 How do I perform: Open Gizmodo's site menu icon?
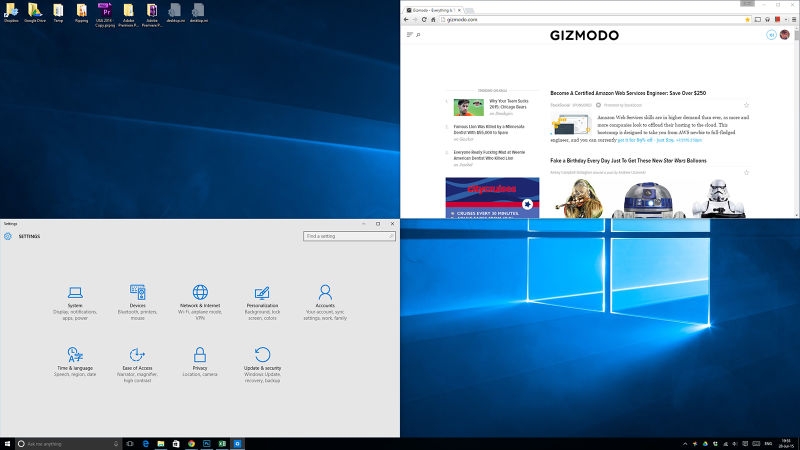pos(409,35)
